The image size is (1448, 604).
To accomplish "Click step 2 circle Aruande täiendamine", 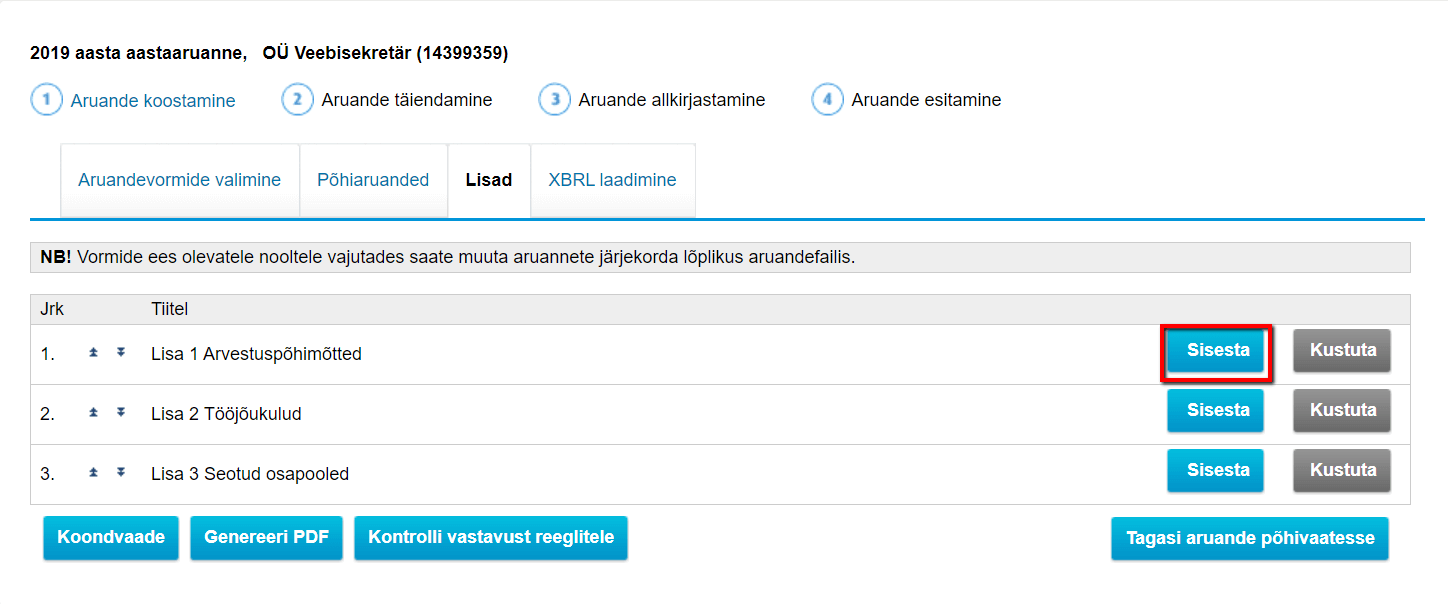I will point(298,100).
